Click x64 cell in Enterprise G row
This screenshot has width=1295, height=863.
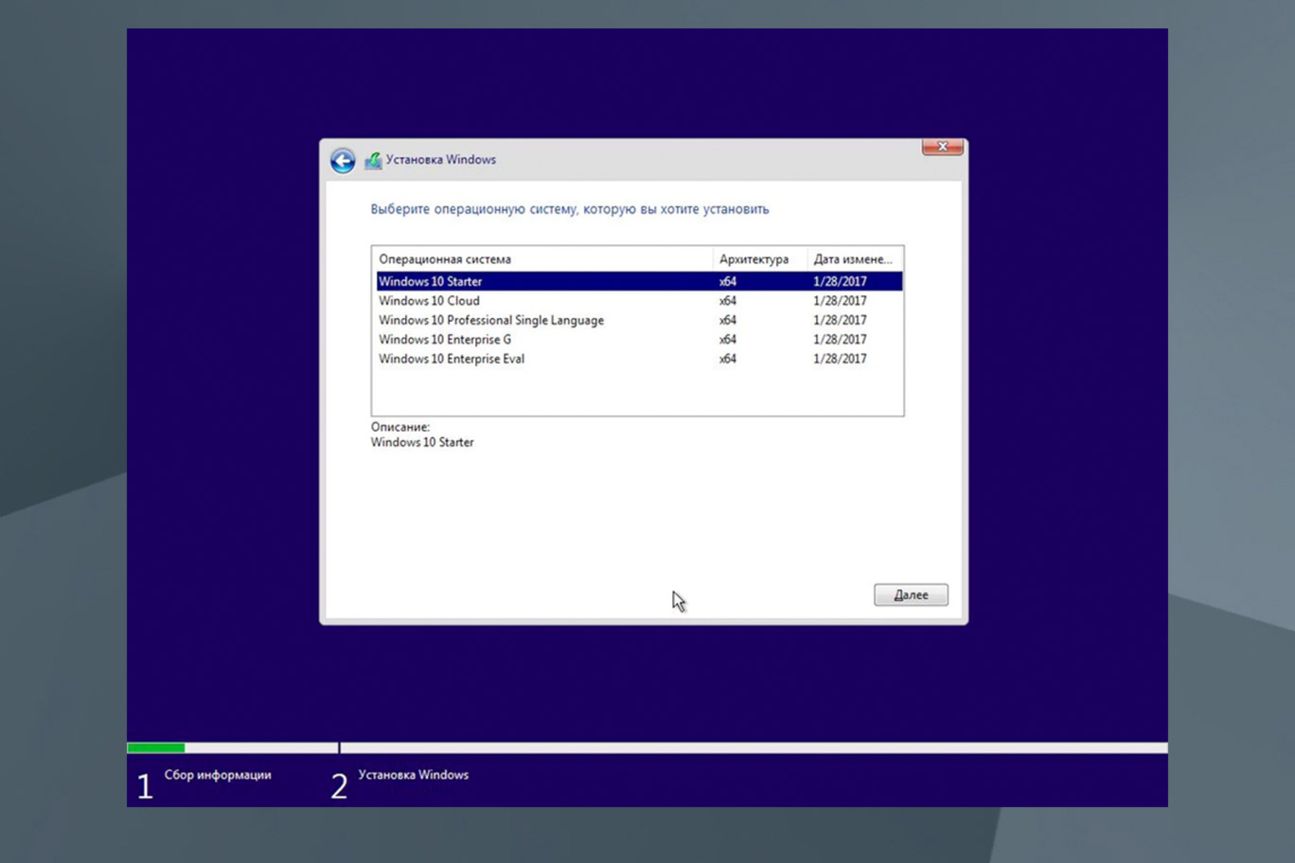tap(728, 339)
